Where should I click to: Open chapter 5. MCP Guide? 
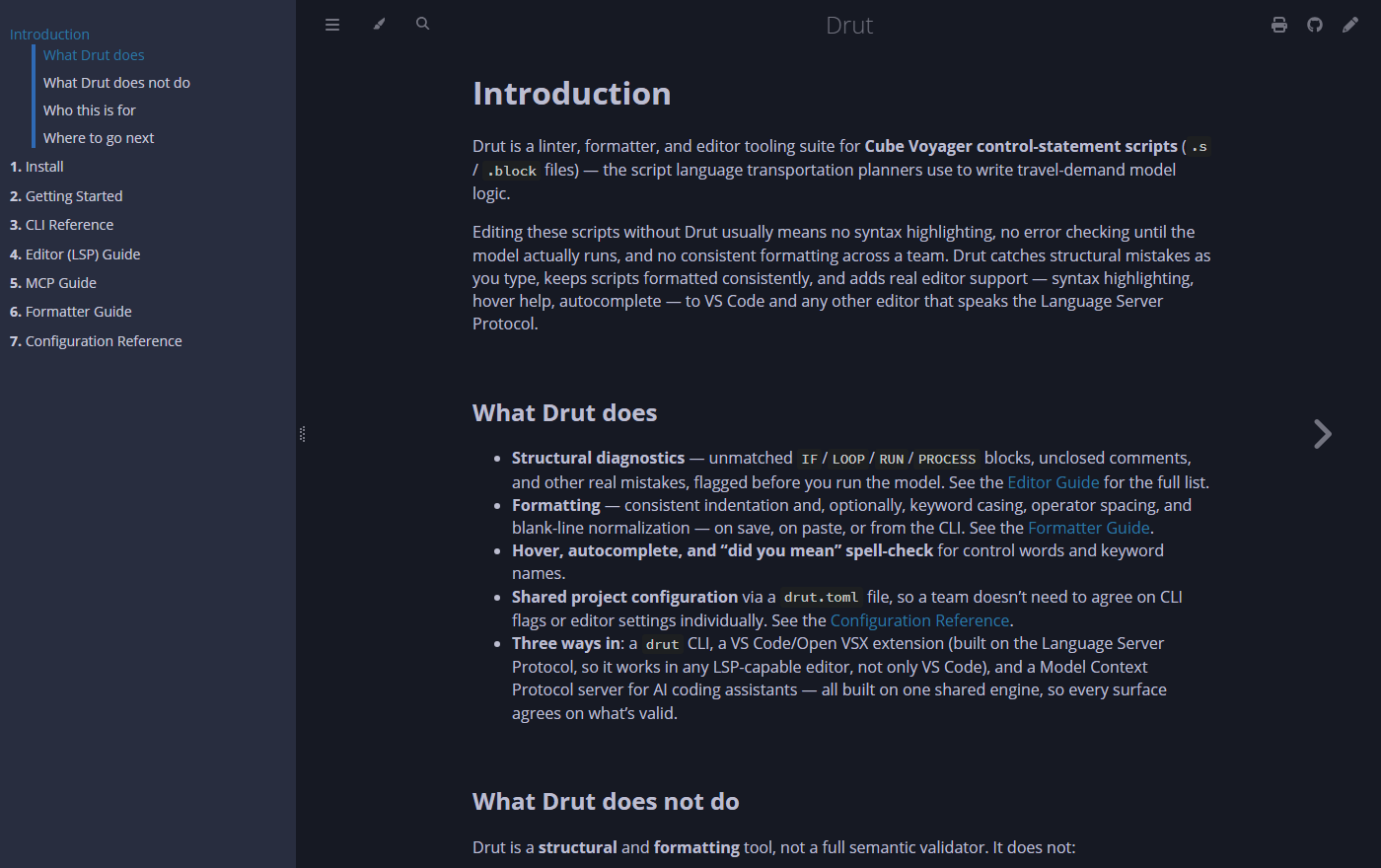(53, 283)
